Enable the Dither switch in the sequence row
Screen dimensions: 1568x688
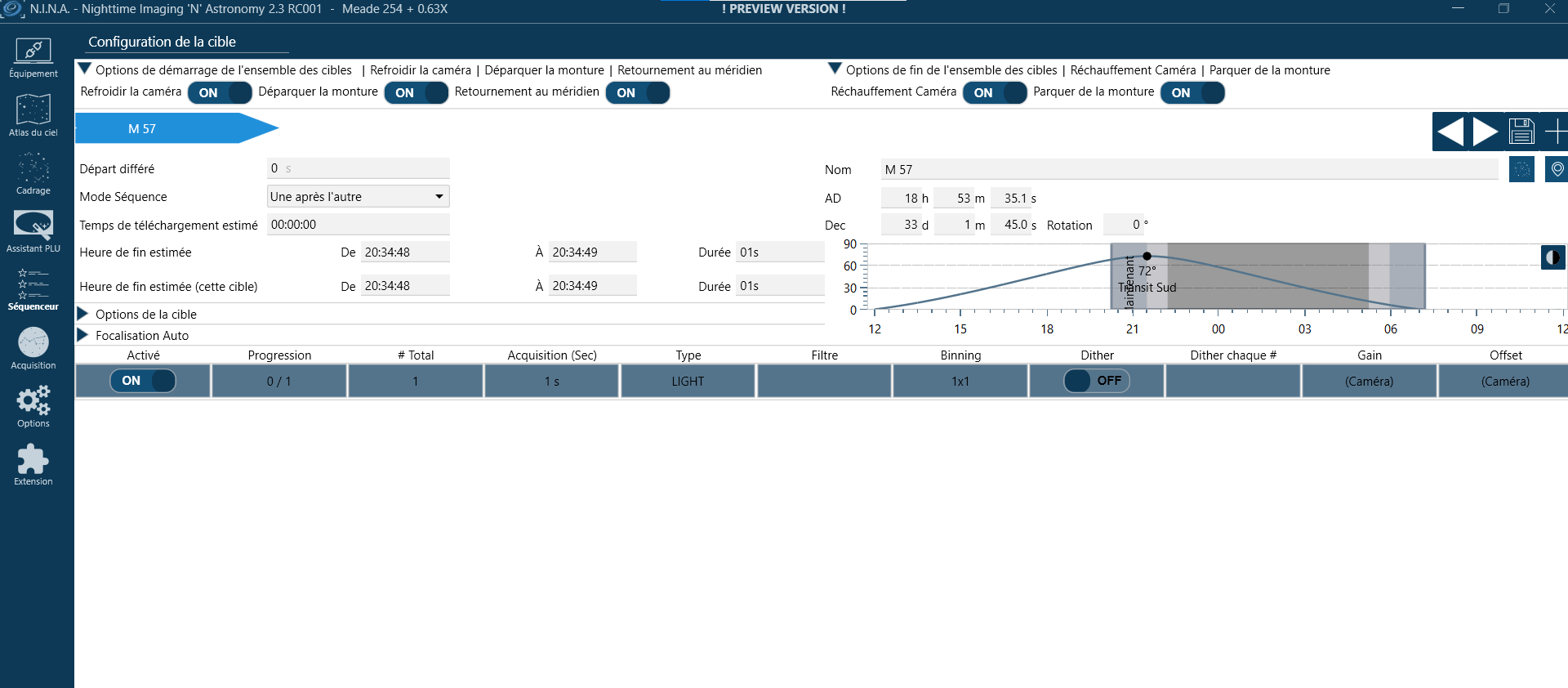click(x=1097, y=381)
